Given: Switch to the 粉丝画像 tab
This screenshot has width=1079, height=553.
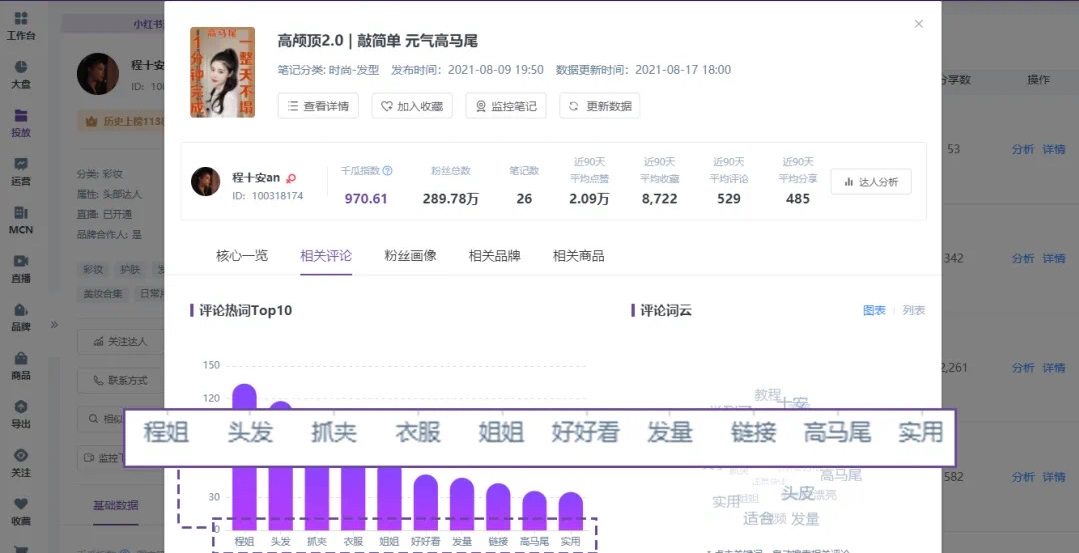Looking at the screenshot, I should click(411, 256).
